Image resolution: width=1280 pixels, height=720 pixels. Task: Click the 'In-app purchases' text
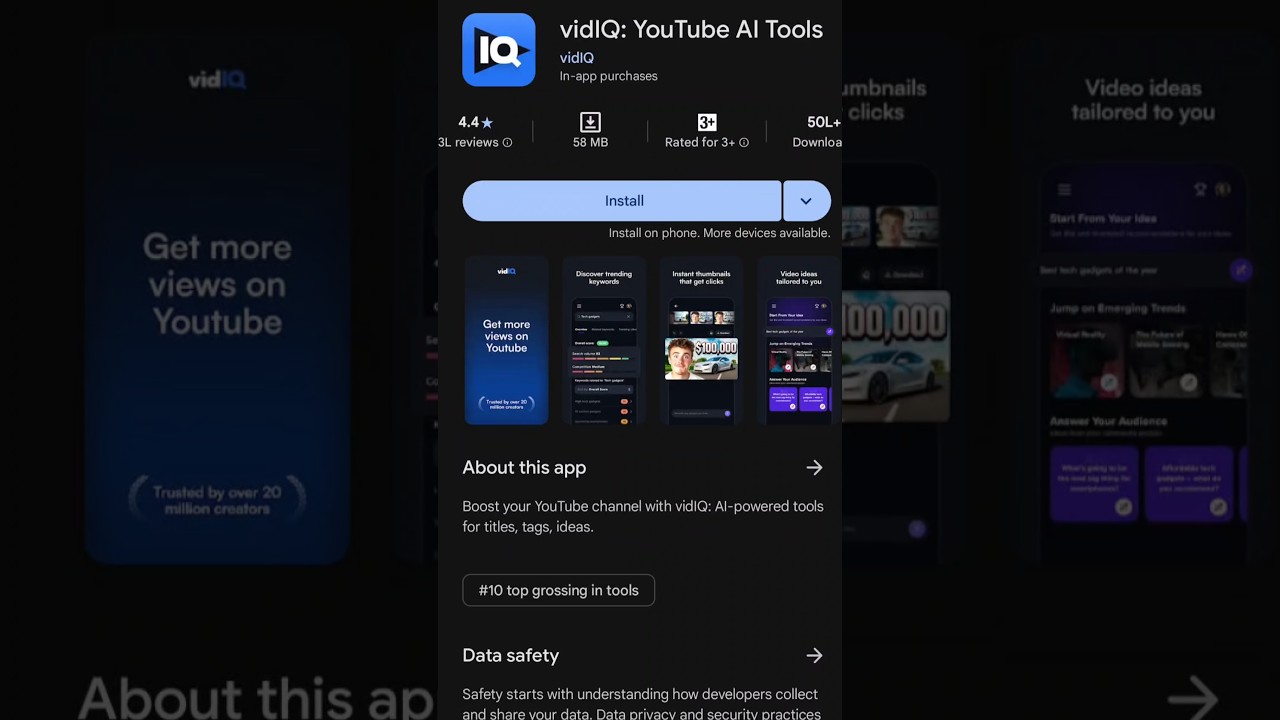point(608,76)
